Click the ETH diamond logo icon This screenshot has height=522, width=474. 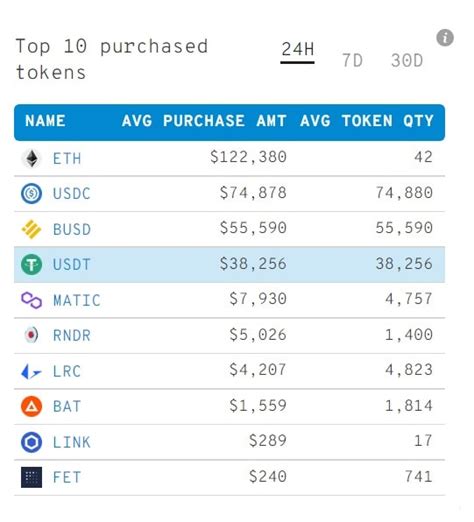coord(32,158)
